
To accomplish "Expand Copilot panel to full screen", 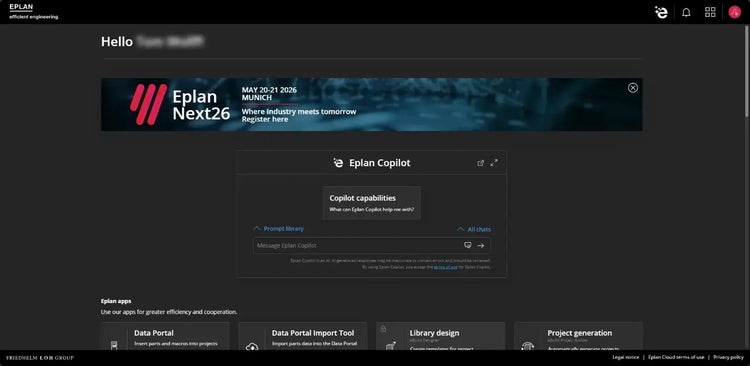I will [494, 163].
